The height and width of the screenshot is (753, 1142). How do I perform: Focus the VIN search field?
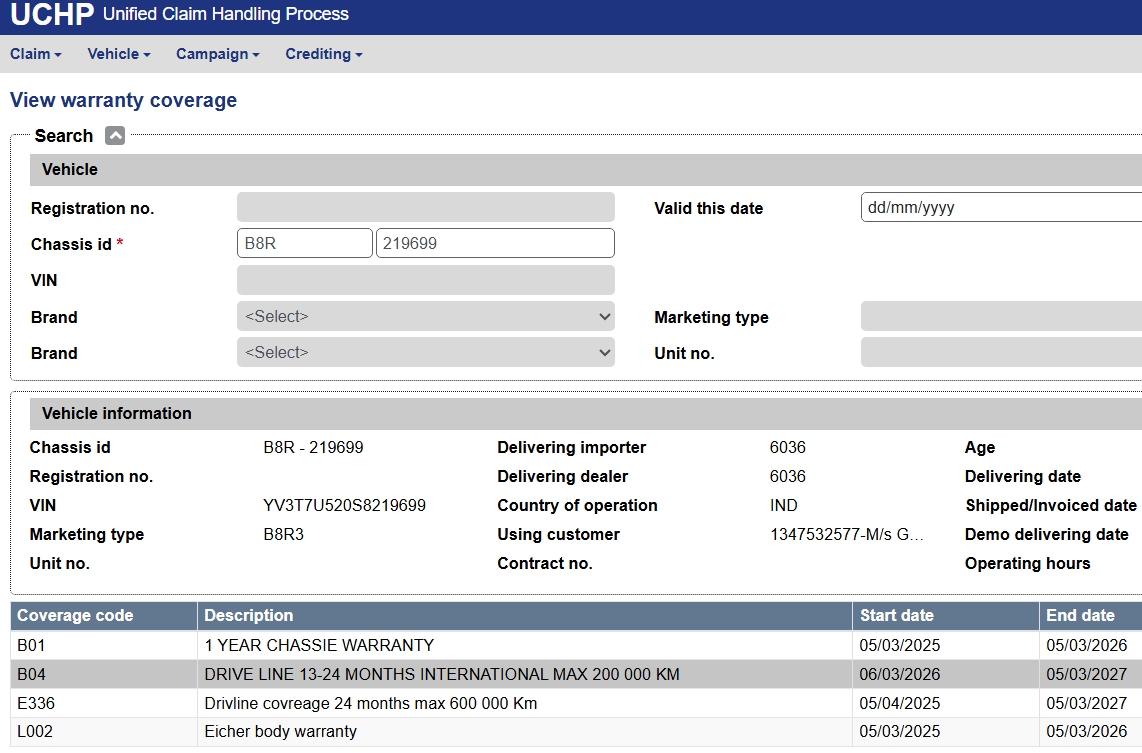425,280
